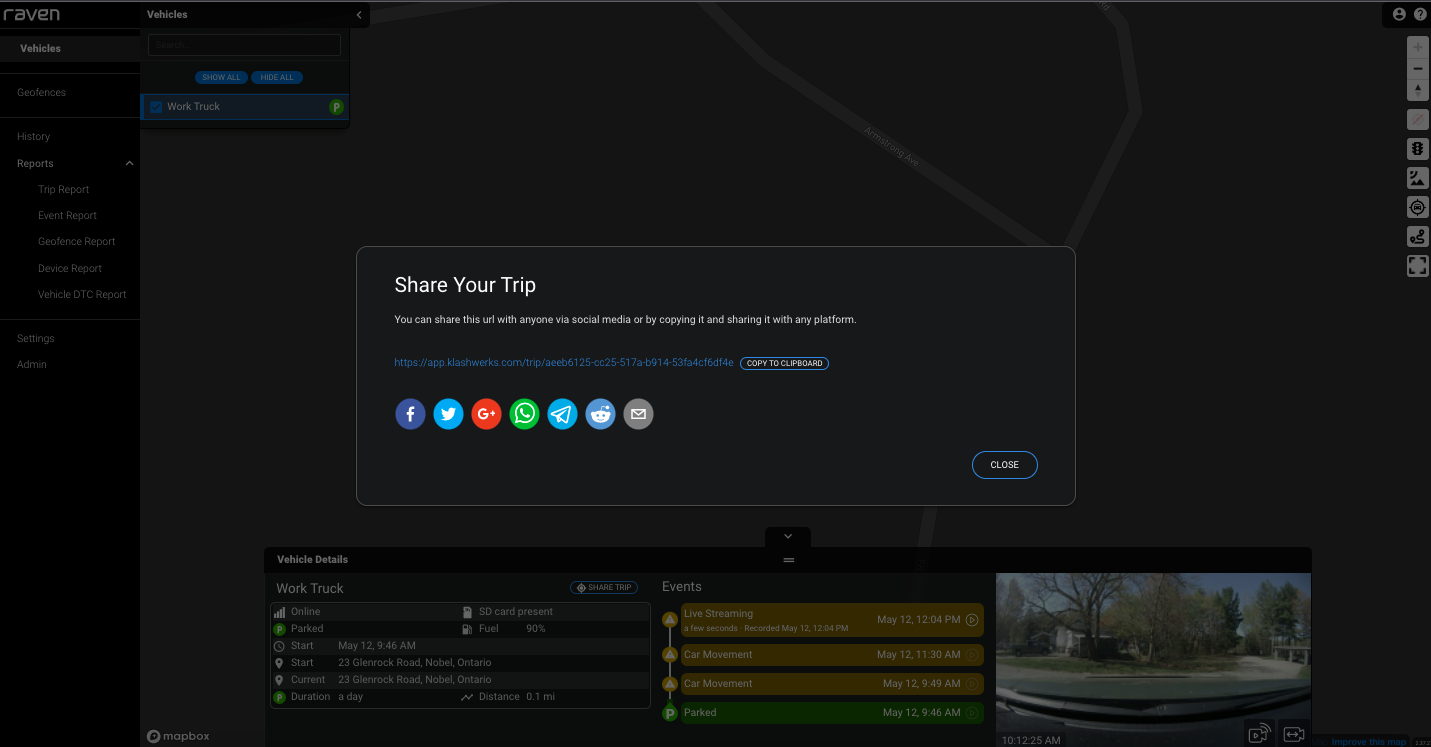Toggle the Work Truck checkbox
Viewport: 1431px width, 747px height.
156,107
